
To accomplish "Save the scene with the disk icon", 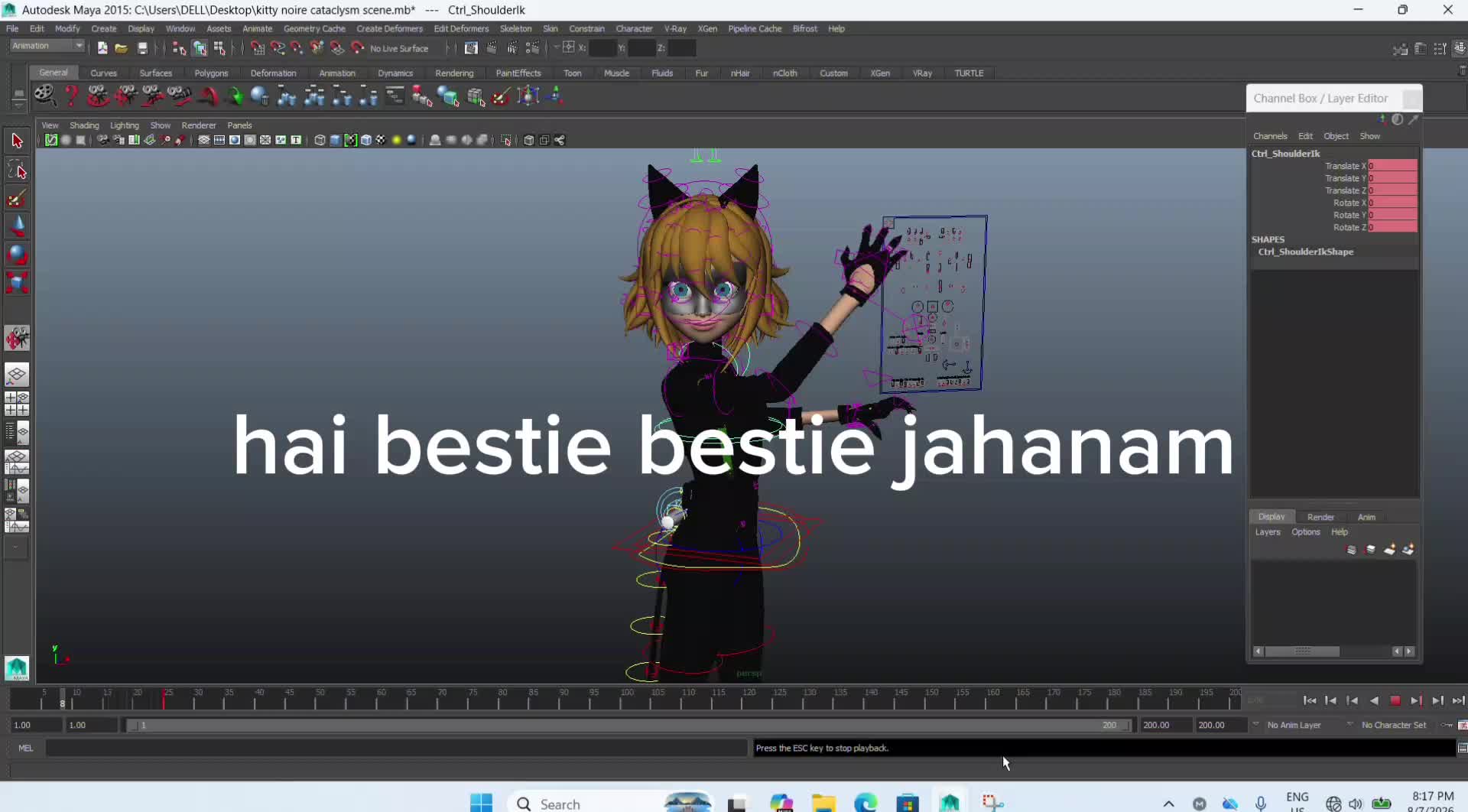I will [x=142, y=48].
